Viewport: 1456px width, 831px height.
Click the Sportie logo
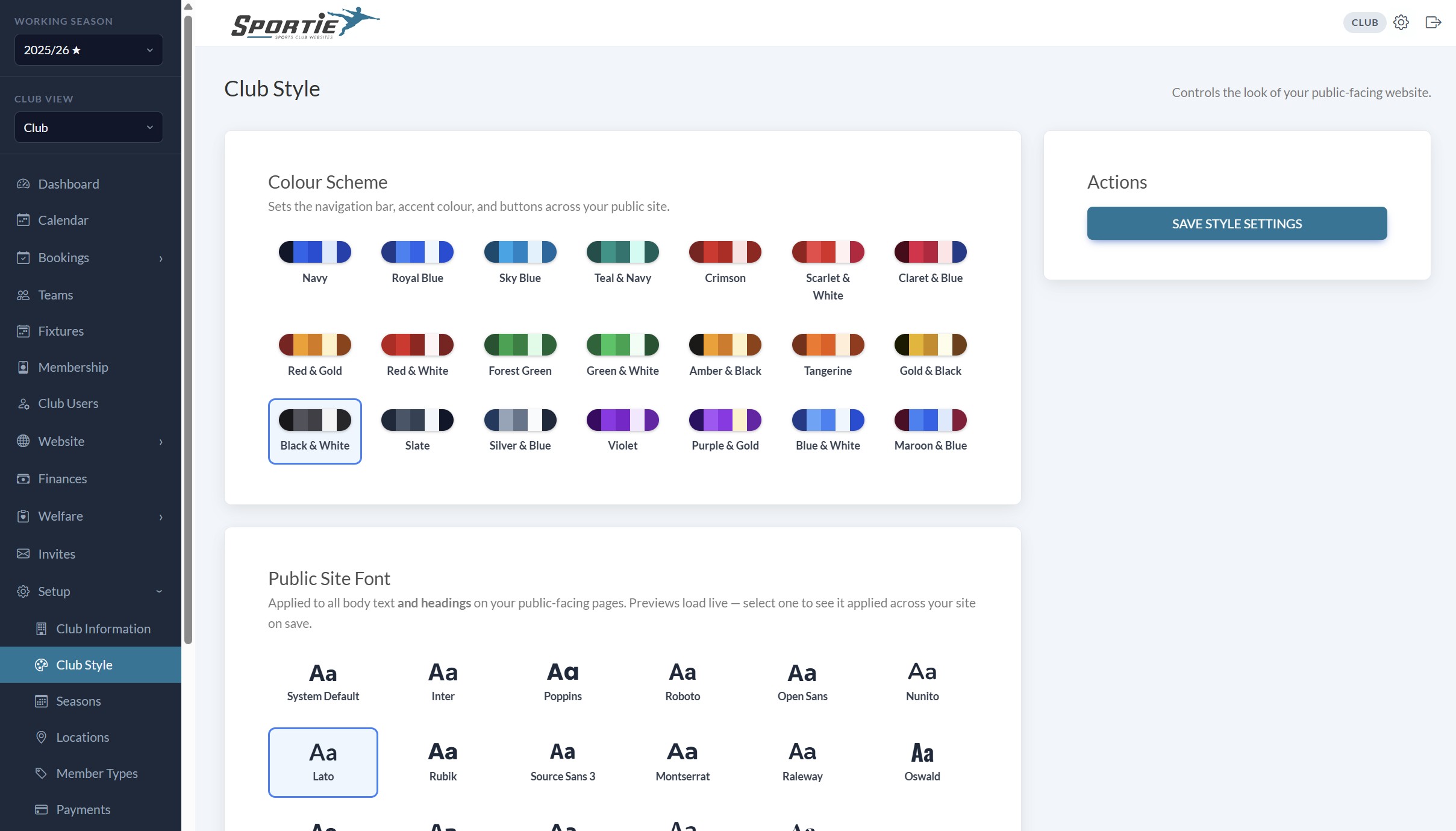[x=305, y=23]
